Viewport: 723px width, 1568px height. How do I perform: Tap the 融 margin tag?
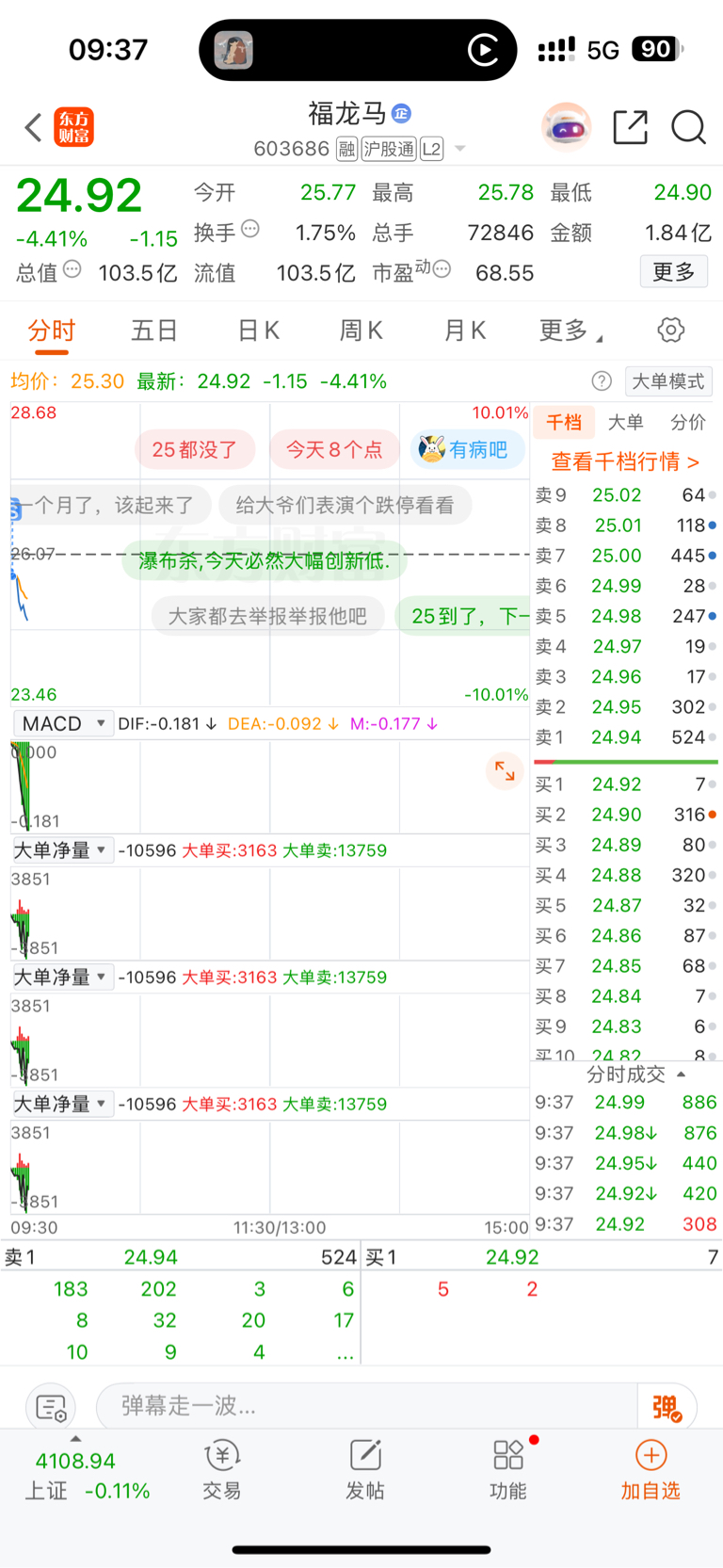click(x=347, y=149)
